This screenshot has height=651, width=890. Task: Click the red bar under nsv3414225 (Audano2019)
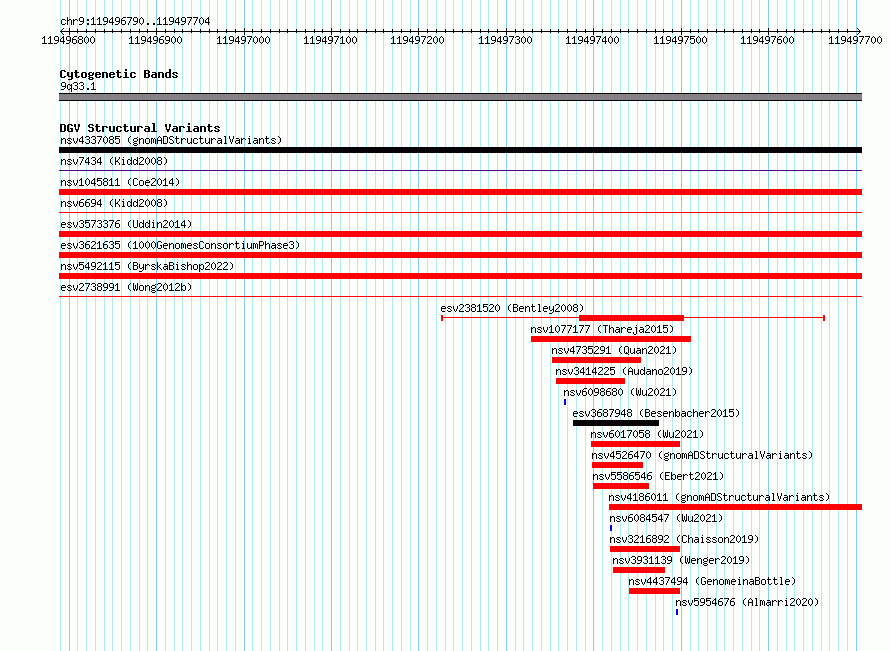click(590, 381)
